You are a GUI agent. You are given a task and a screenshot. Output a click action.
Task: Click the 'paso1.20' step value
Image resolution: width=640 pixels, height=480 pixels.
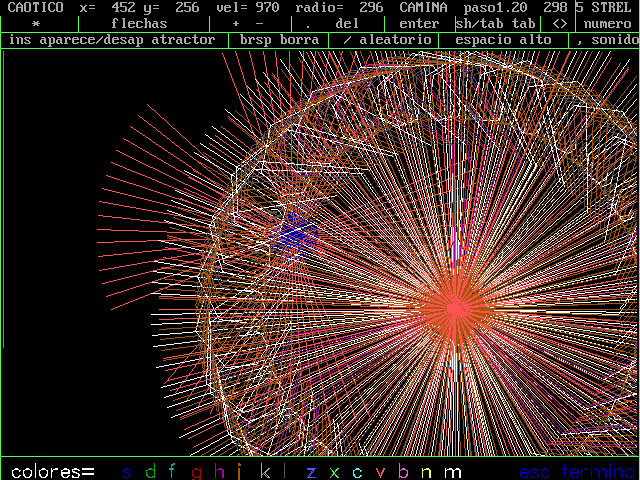point(496,7)
